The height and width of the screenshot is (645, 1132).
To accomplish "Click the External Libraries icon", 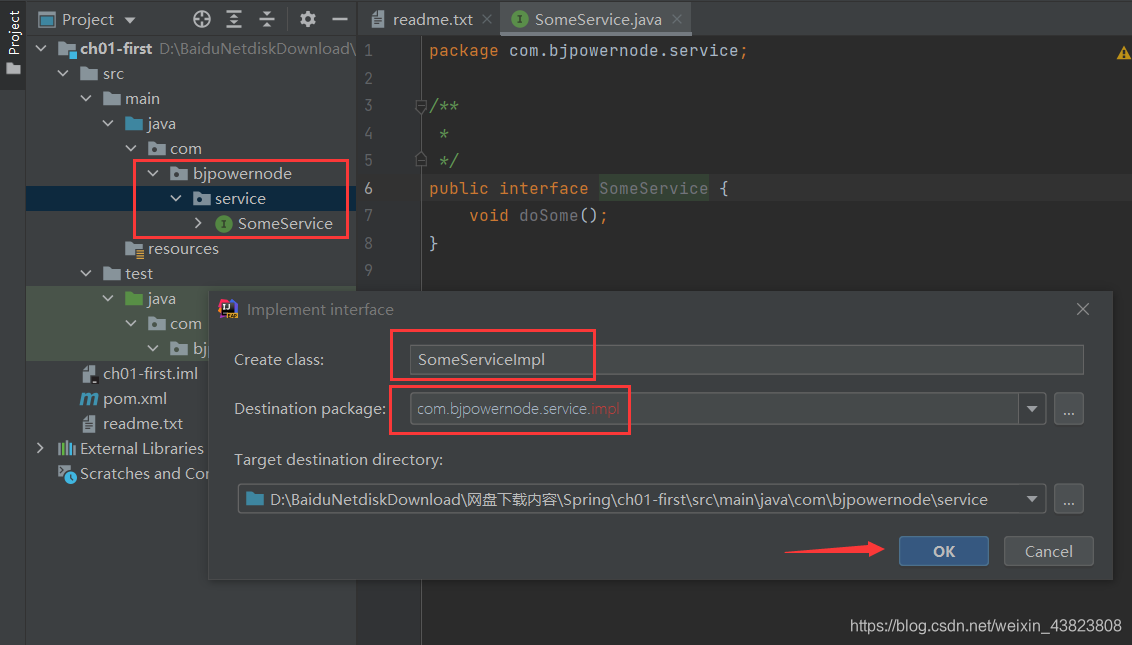I will pyautogui.click(x=66, y=449).
